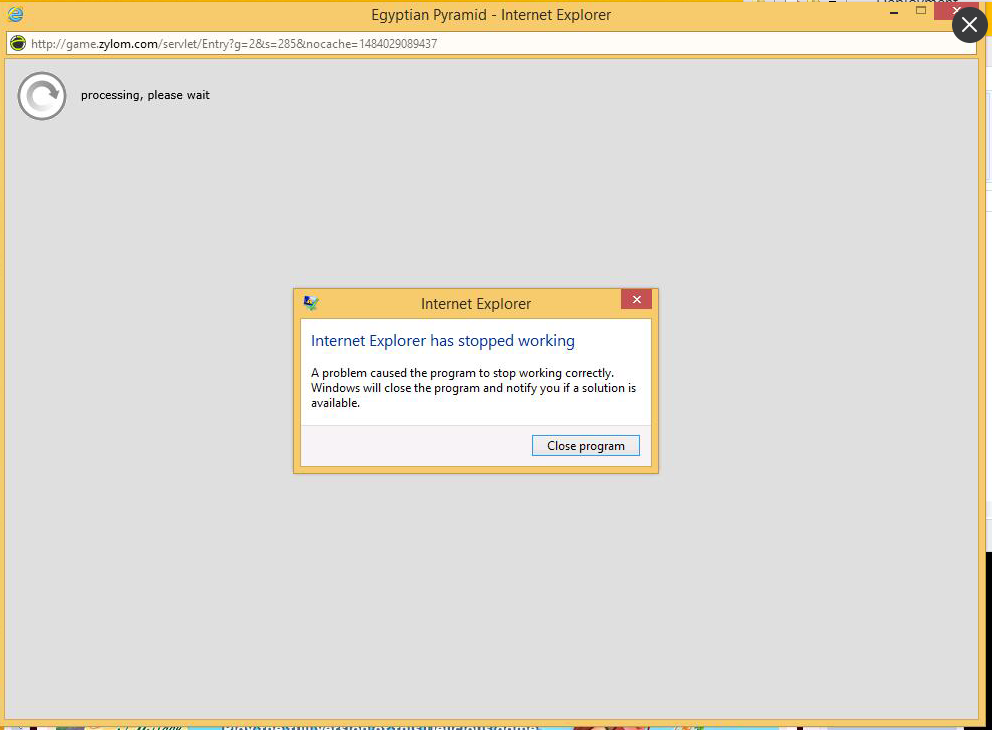The height and width of the screenshot is (730, 992).
Task: Click the circular loading spinner icon
Action: (x=42, y=96)
